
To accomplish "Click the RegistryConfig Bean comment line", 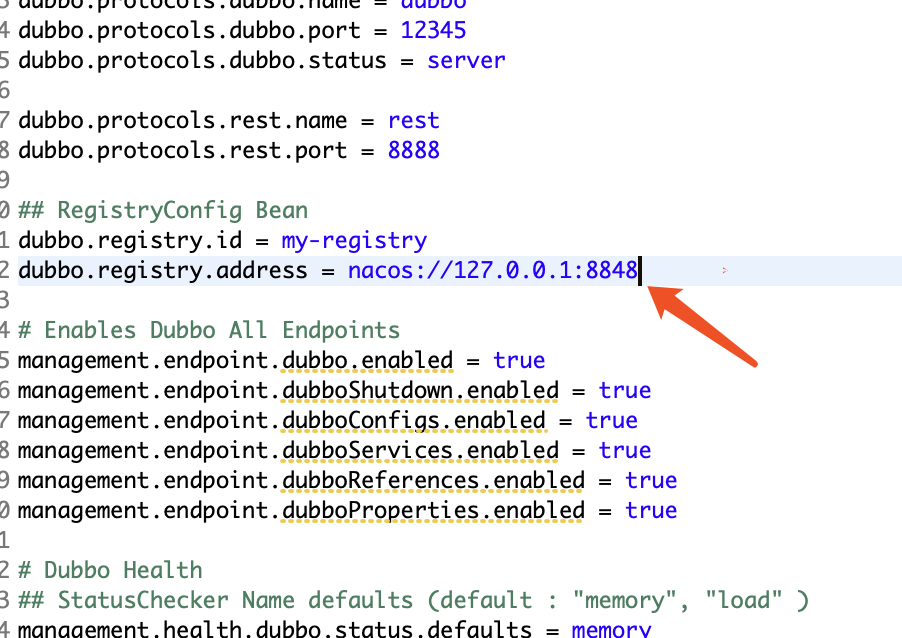I will pos(163,211).
